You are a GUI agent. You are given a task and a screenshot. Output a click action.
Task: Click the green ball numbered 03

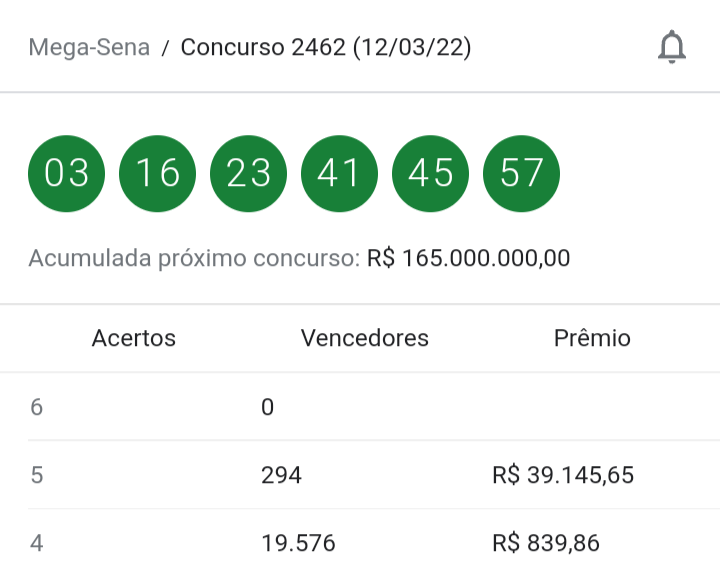click(67, 174)
